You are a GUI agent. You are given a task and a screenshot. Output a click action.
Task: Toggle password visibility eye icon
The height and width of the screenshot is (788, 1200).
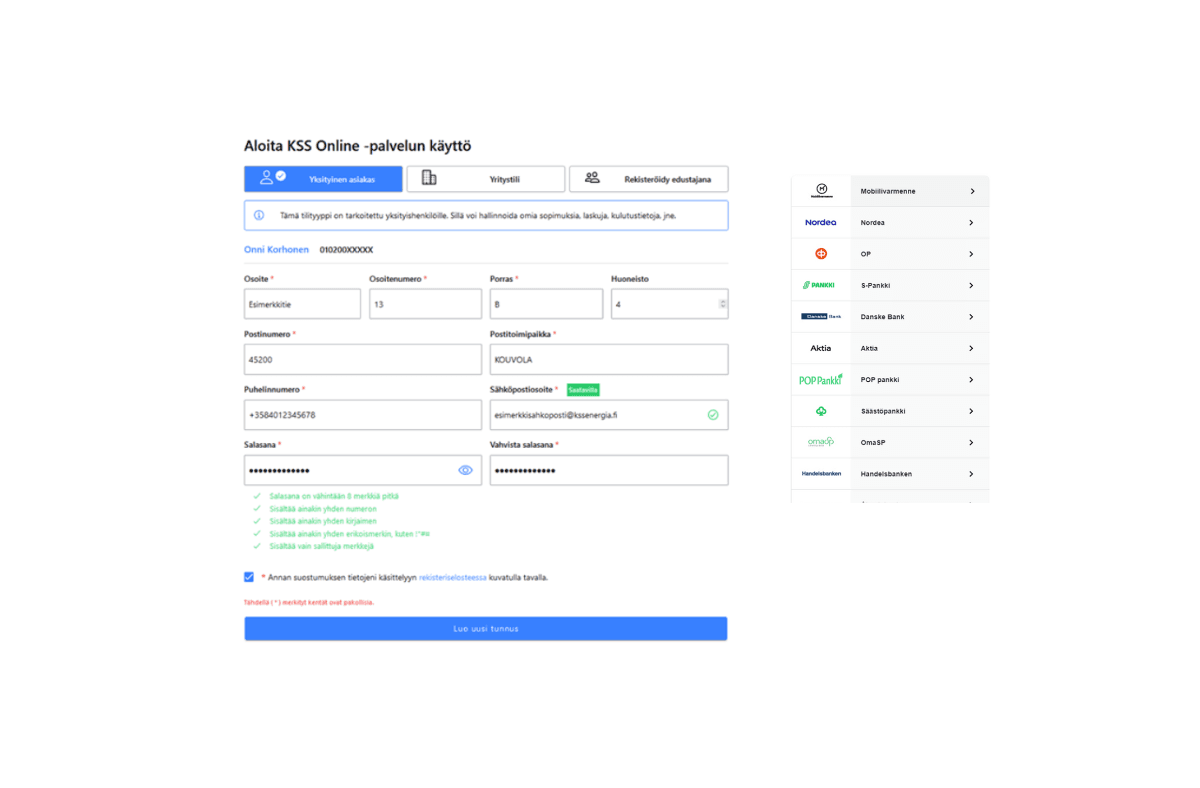(465, 470)
